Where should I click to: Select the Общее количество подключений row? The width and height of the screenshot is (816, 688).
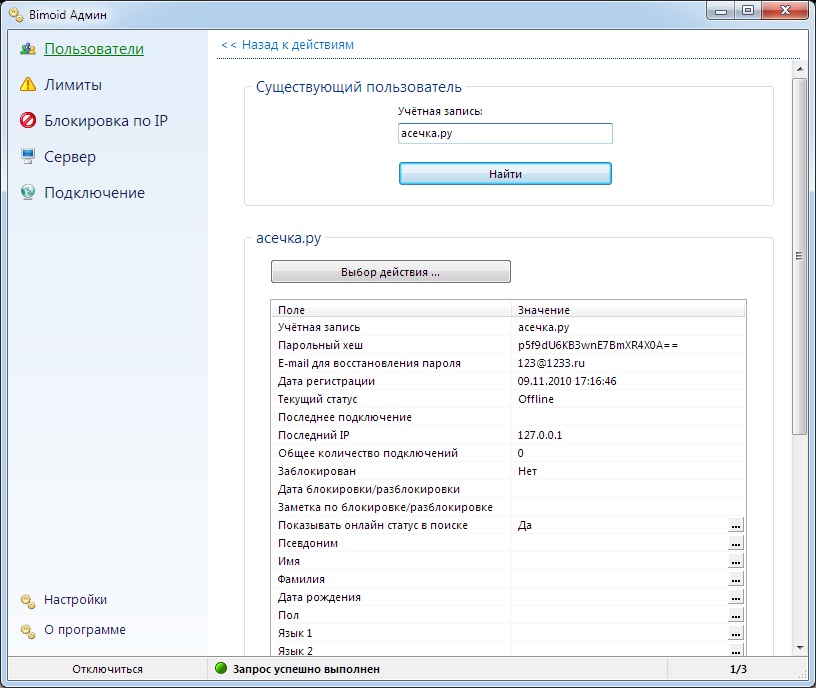[508, 453]
